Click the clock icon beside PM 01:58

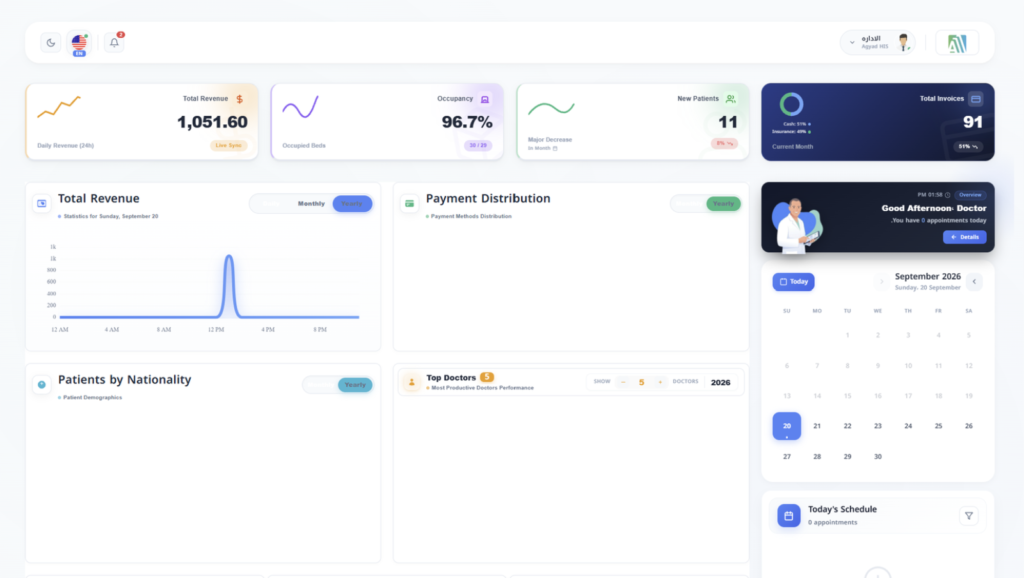(948, 195)
